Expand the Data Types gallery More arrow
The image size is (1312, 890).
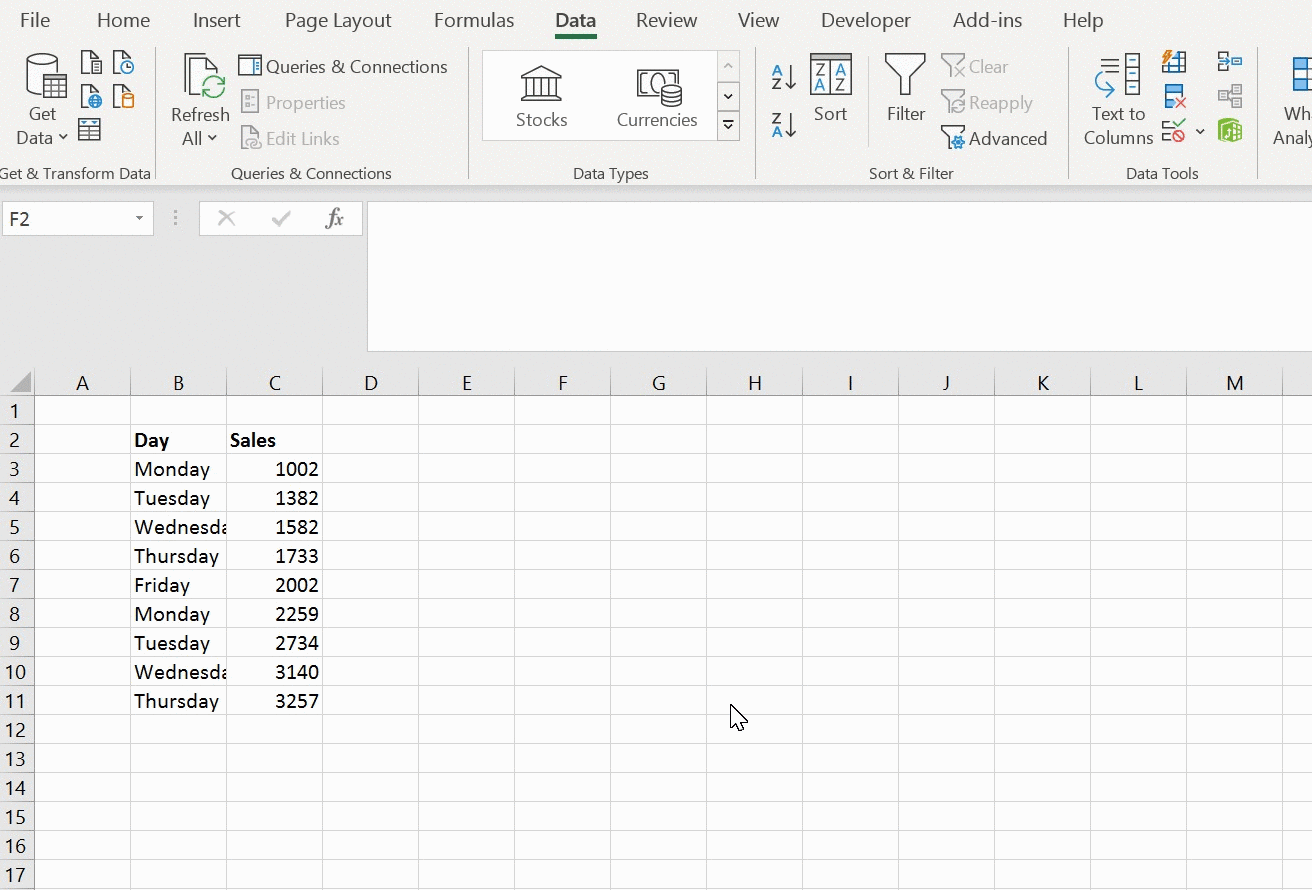coord(728,126)
